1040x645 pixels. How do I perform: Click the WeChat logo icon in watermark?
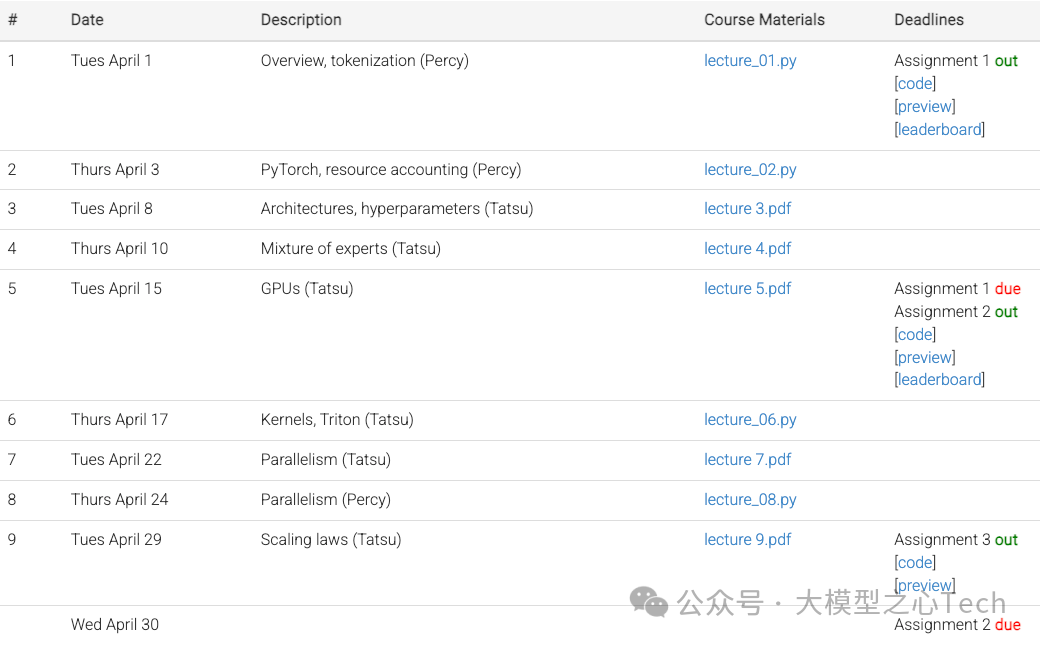coord(649,602)
